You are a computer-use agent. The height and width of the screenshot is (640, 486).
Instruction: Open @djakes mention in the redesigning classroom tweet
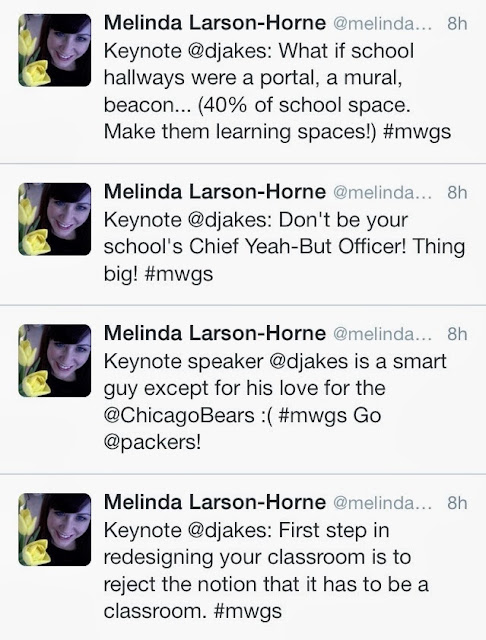point(230,531)
